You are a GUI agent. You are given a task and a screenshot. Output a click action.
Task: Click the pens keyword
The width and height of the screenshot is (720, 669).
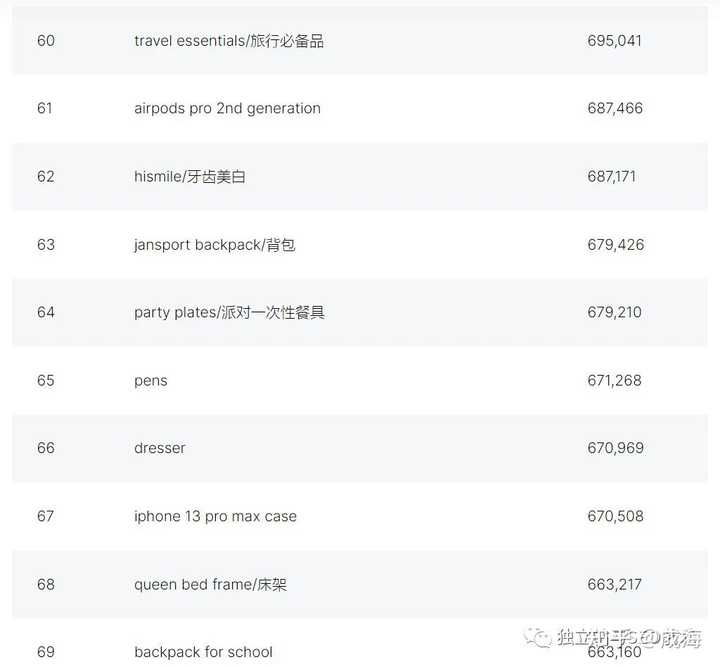pyautogui.click(x=151, y=381)
